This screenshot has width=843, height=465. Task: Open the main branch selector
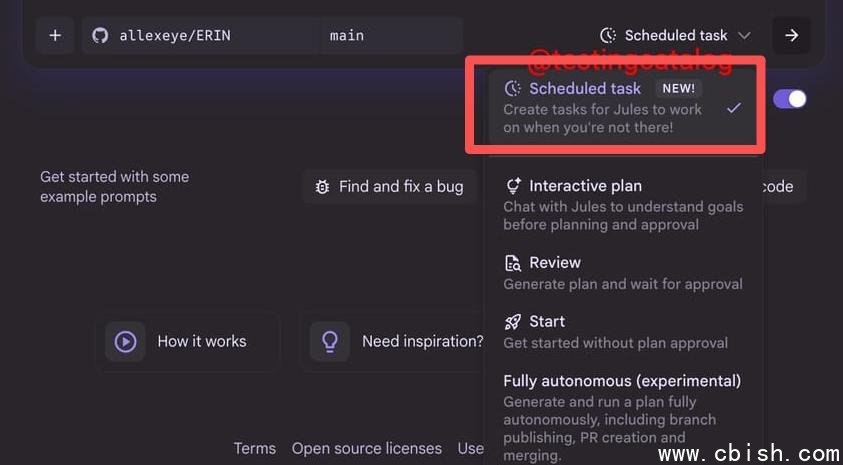(390, 35)
